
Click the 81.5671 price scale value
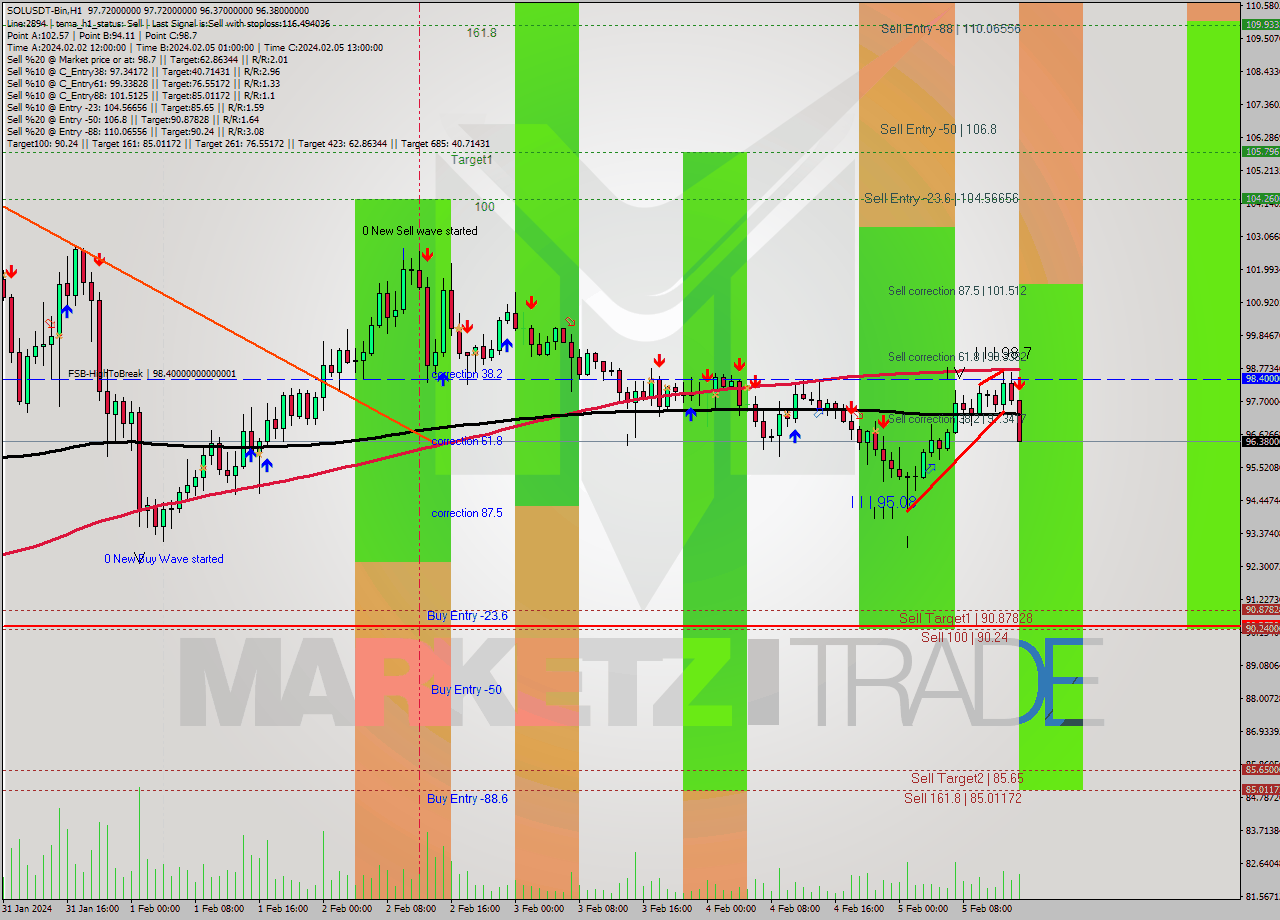pos(1262,896)
